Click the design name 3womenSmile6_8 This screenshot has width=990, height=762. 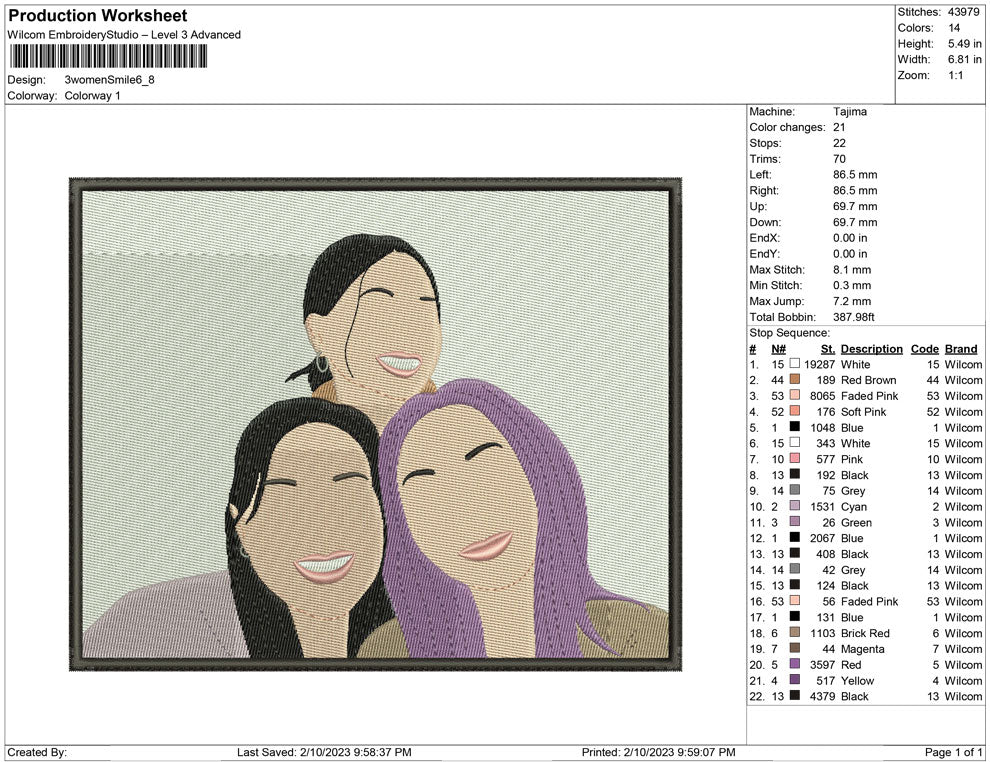click(x=110, y=80)
